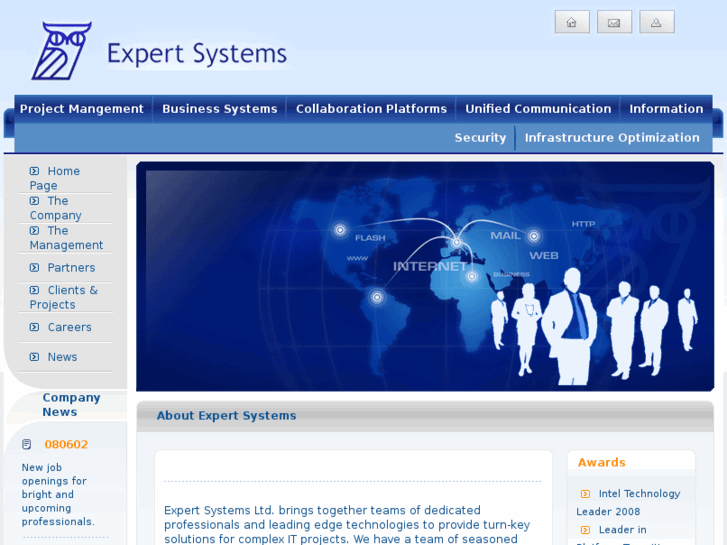Click the world map banner image
The height and width of the screenshot is (545, 727).
tap(425, 276)
